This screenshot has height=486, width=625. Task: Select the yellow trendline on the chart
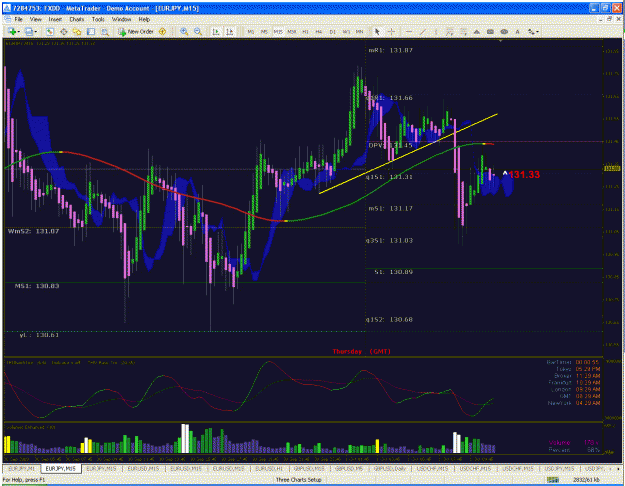pos(409,154)
